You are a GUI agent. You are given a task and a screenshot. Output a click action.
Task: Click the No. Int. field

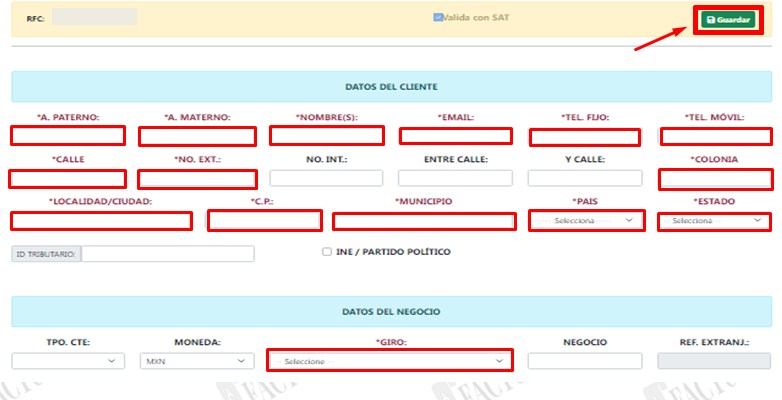[326, 178]
